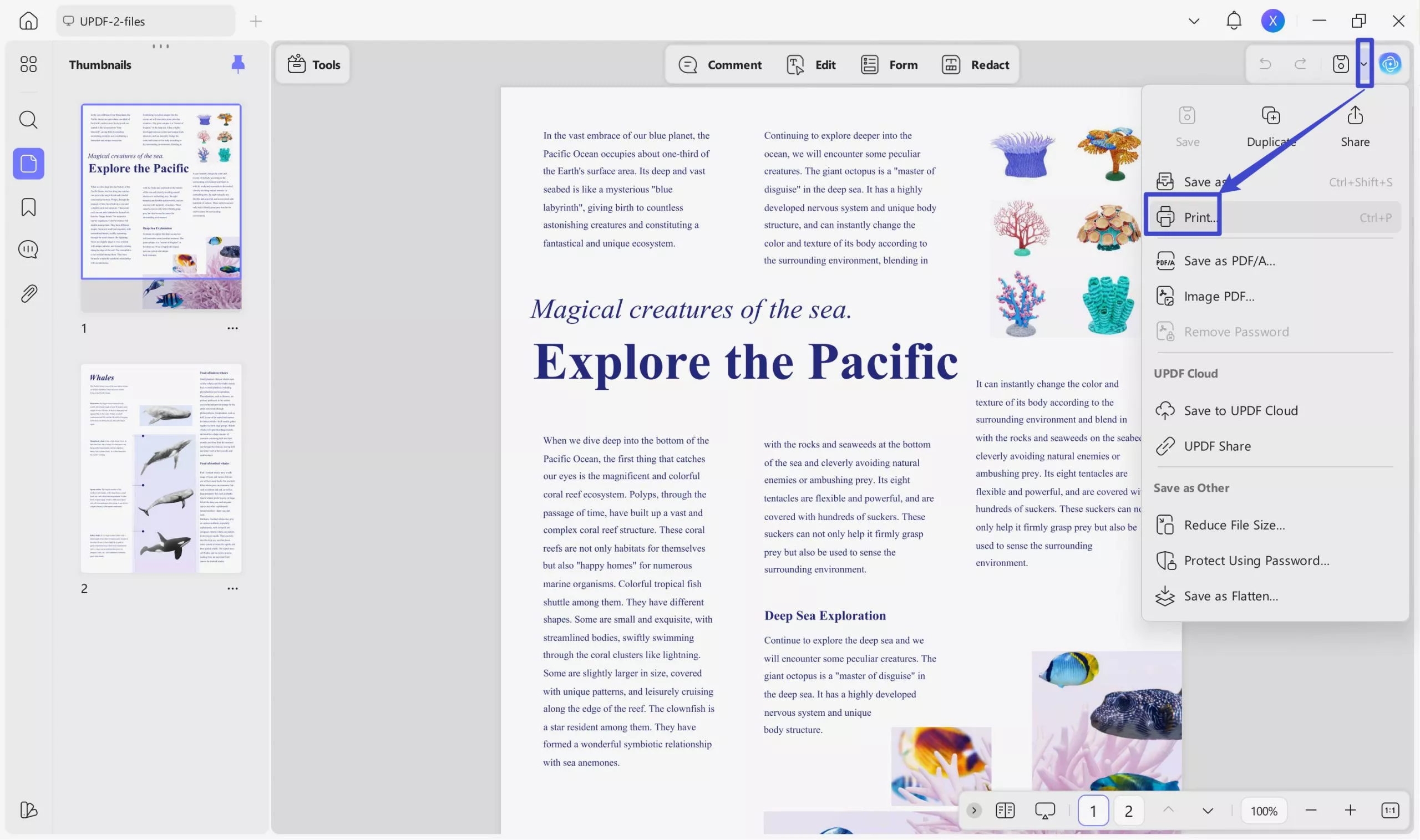Screen dimensions: 1420x840
Task: Switch to two-page view mode
Action: (1005, 810)
